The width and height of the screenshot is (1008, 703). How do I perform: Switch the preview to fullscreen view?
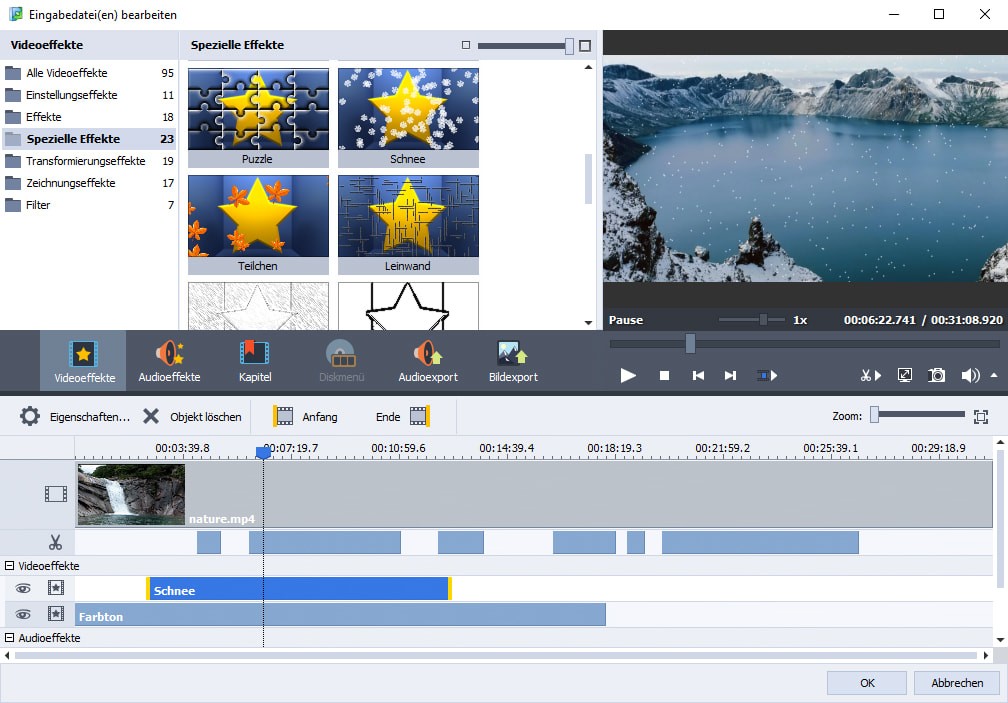905,375
